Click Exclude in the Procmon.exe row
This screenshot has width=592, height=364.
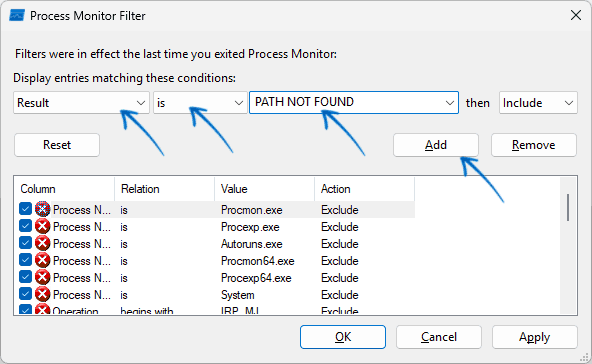pyautogui.click(x=339, y=210)
